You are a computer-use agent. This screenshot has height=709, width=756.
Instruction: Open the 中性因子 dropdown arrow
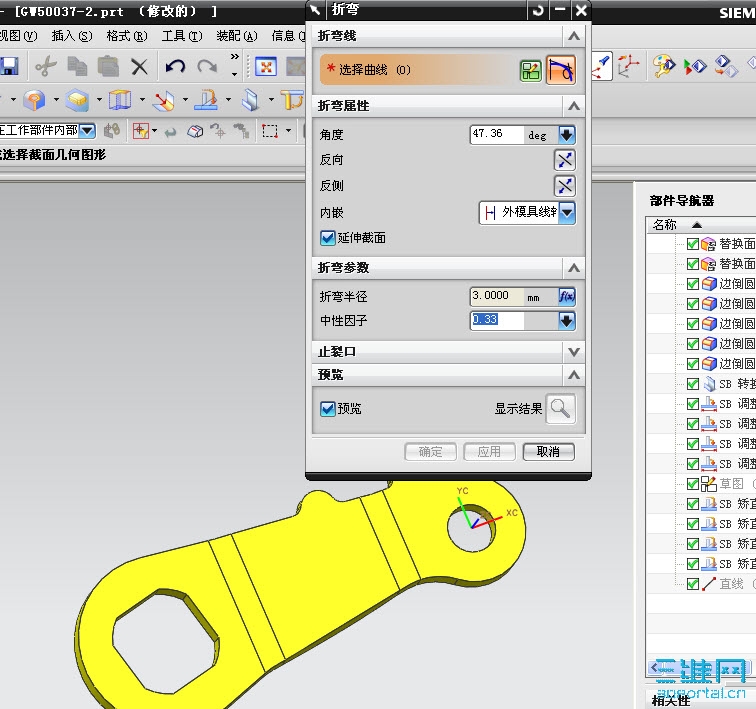point(567,321)
